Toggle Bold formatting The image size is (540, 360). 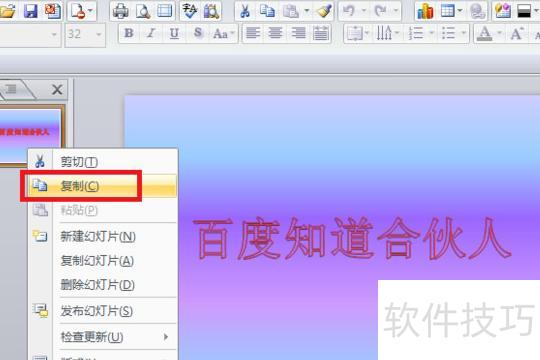(x=129, y=33)
